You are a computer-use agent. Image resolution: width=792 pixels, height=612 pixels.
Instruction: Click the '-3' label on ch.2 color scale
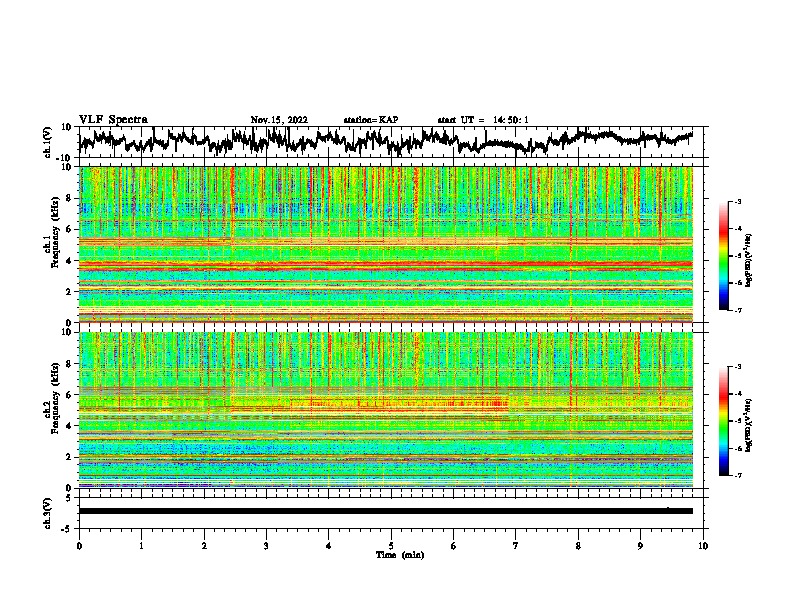point(737,367)
